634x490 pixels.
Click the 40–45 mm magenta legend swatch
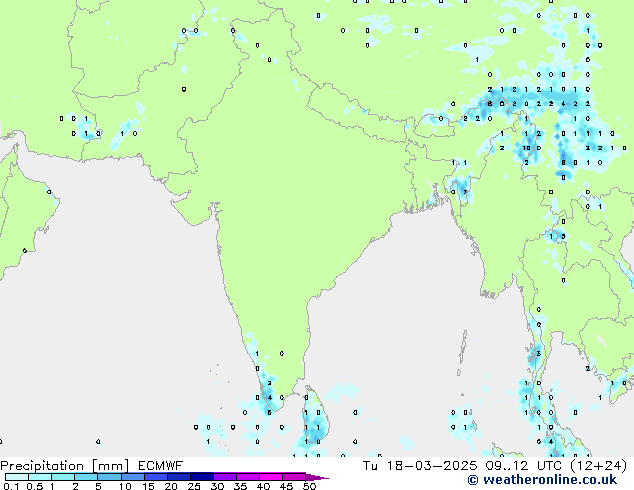271,477
